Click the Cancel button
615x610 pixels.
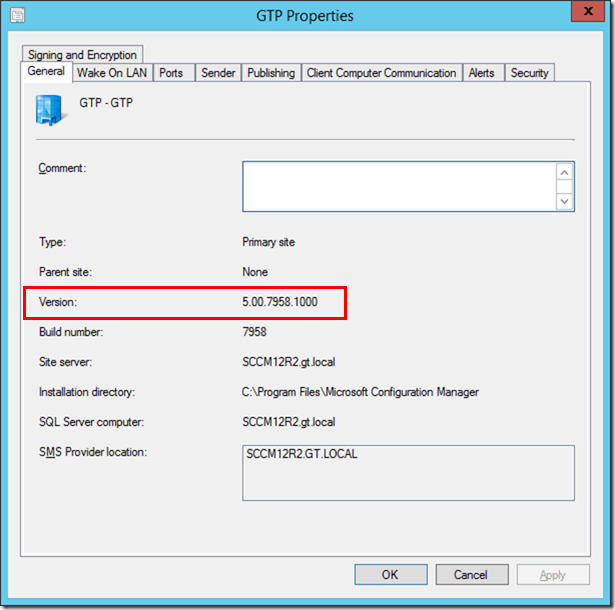470,575
